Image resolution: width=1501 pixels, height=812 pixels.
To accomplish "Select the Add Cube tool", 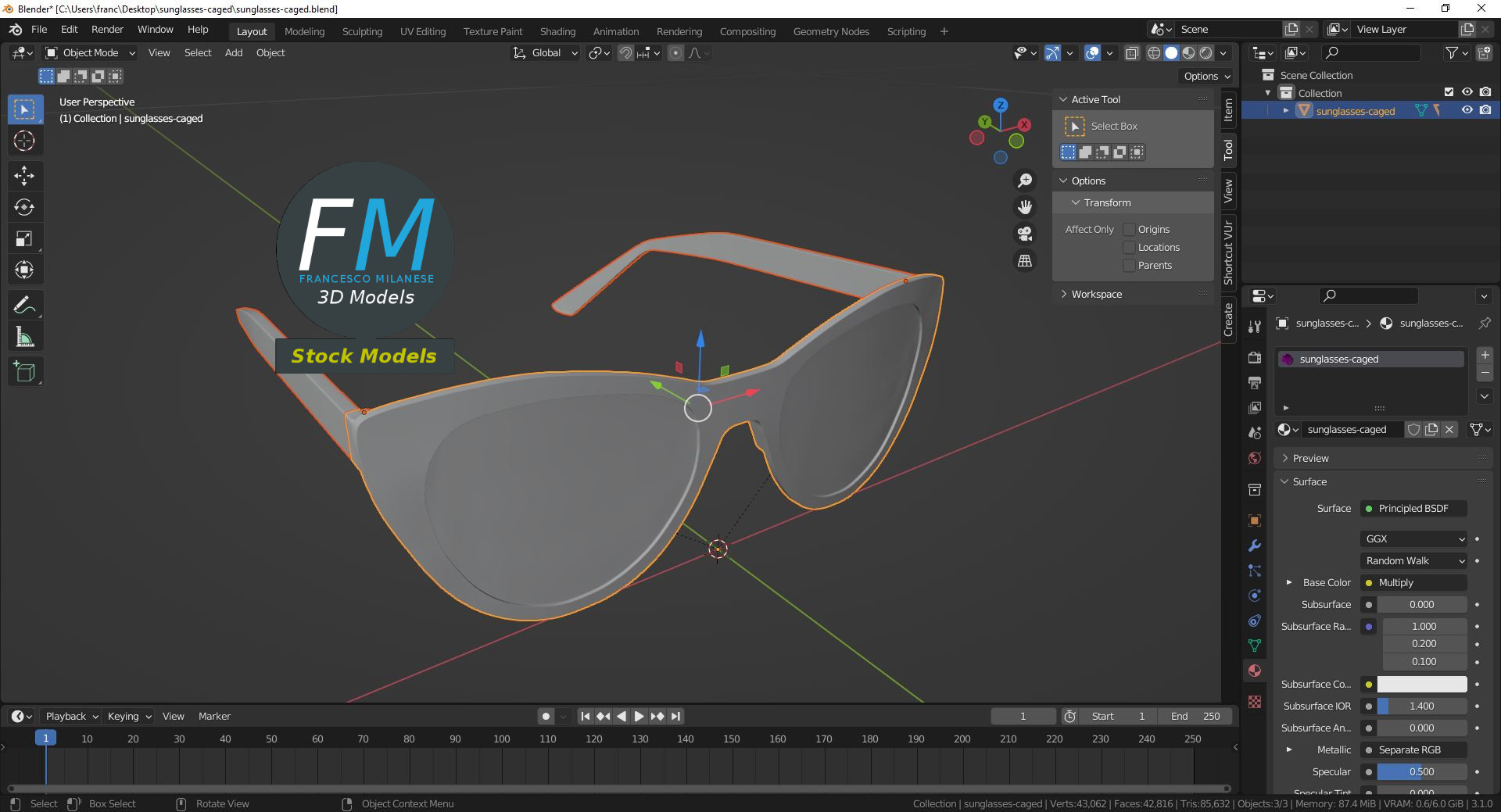I will pyautogui.click(x=24, y=372).
